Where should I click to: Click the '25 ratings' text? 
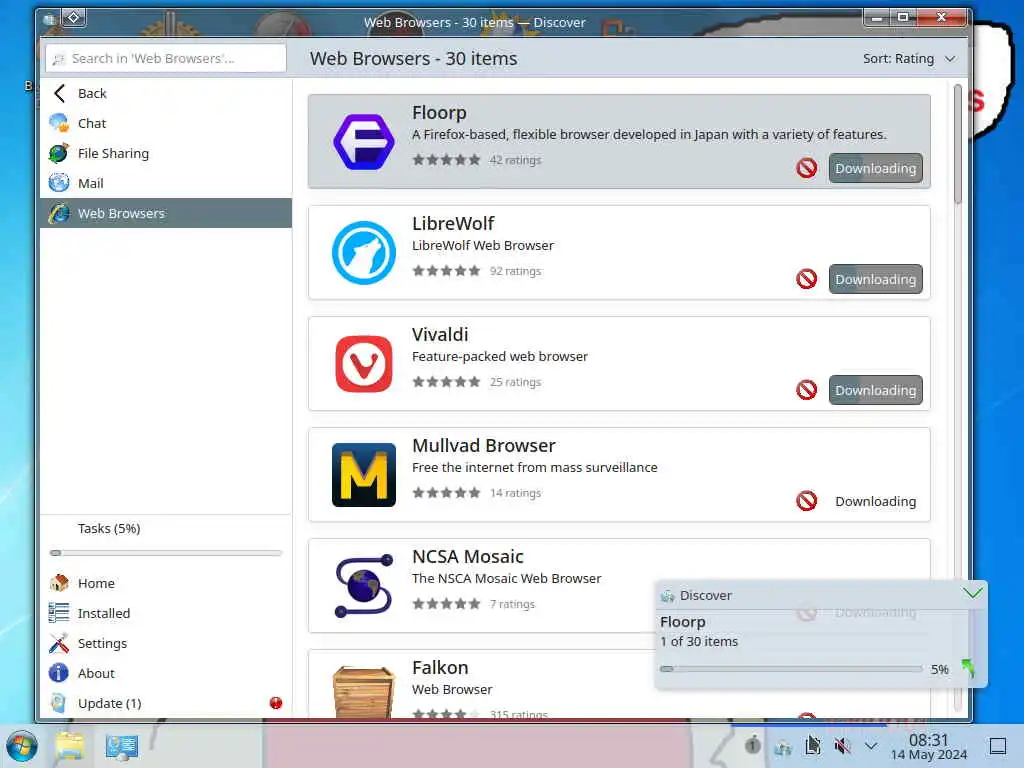tap(515, 382)
